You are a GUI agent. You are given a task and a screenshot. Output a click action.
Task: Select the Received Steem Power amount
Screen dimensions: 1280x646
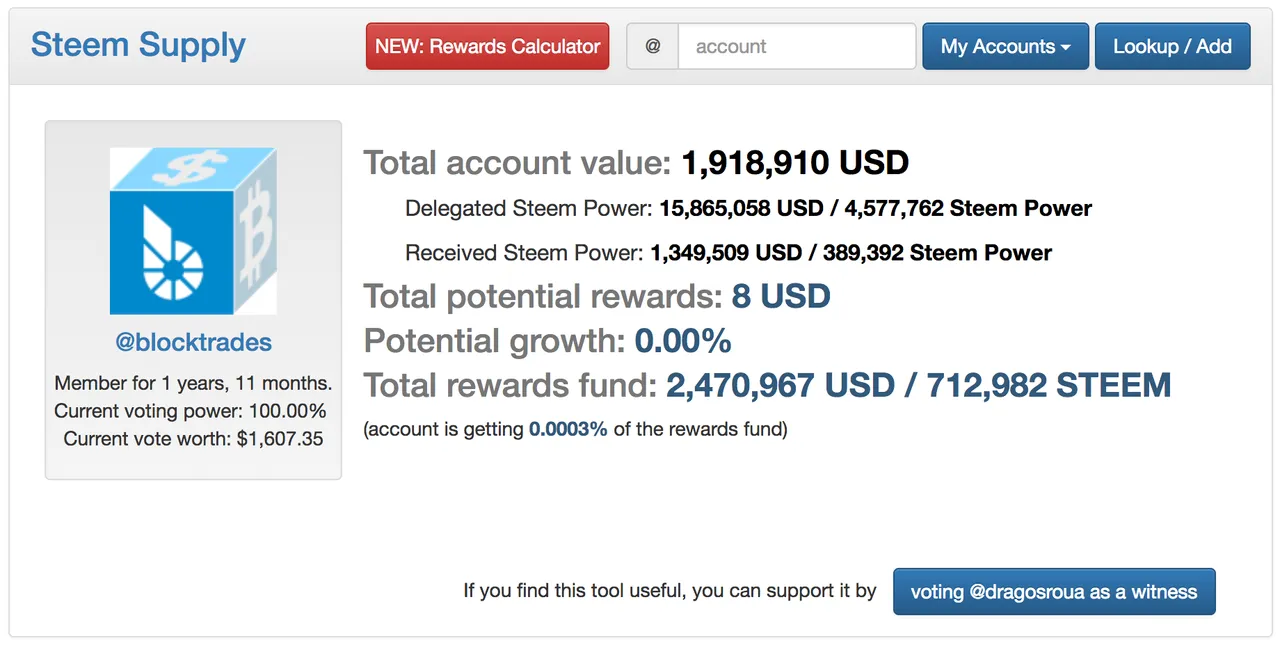click(x=850, y=253)
